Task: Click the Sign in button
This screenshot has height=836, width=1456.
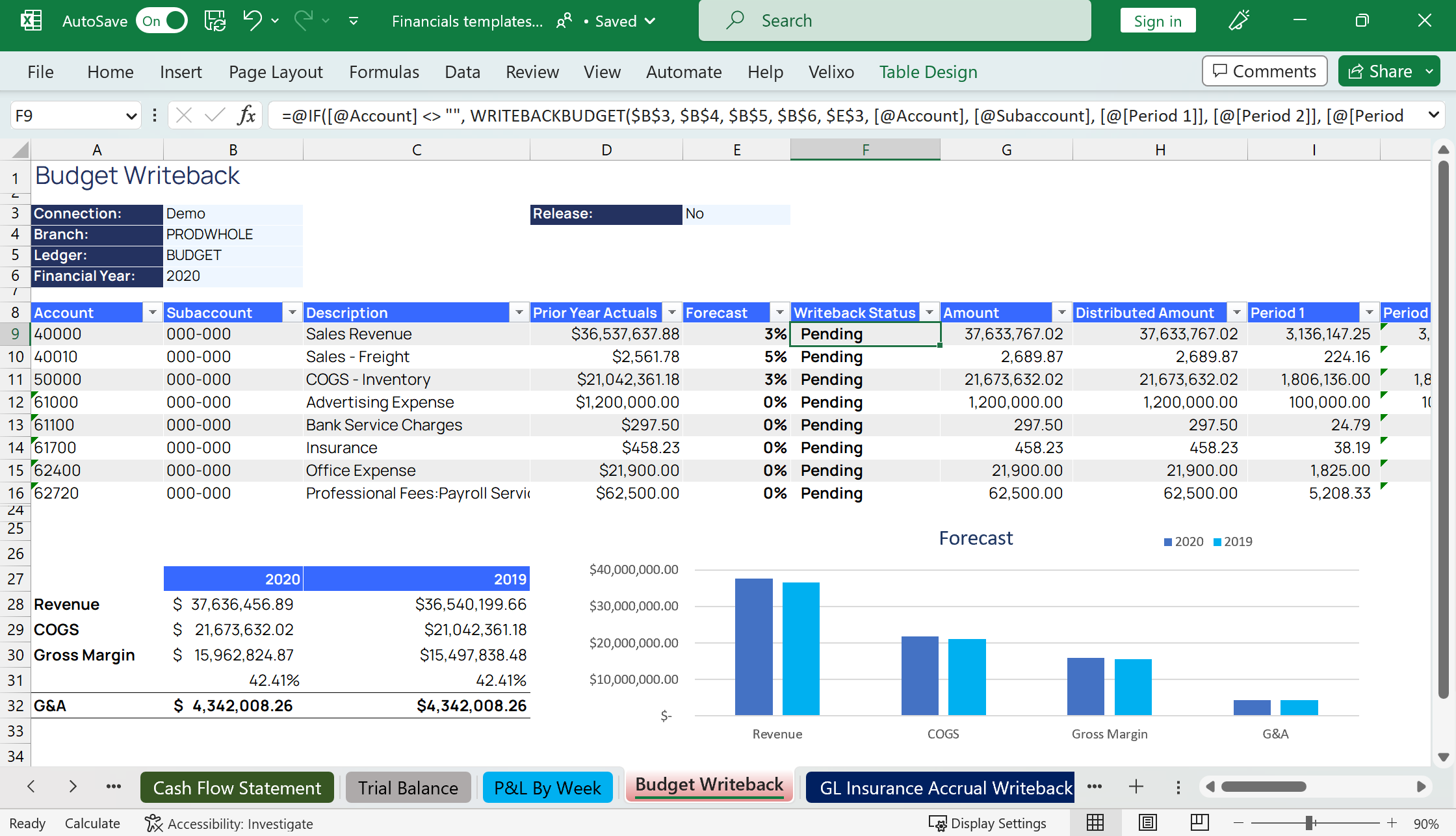Action: [x=1158, y=21]
